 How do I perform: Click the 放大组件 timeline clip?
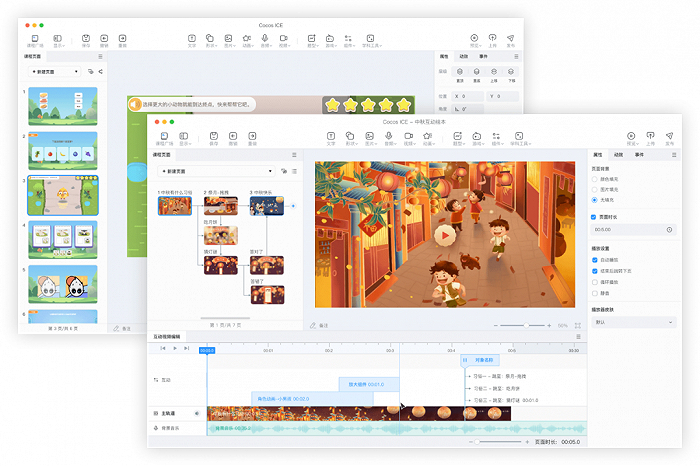[368, 384]
